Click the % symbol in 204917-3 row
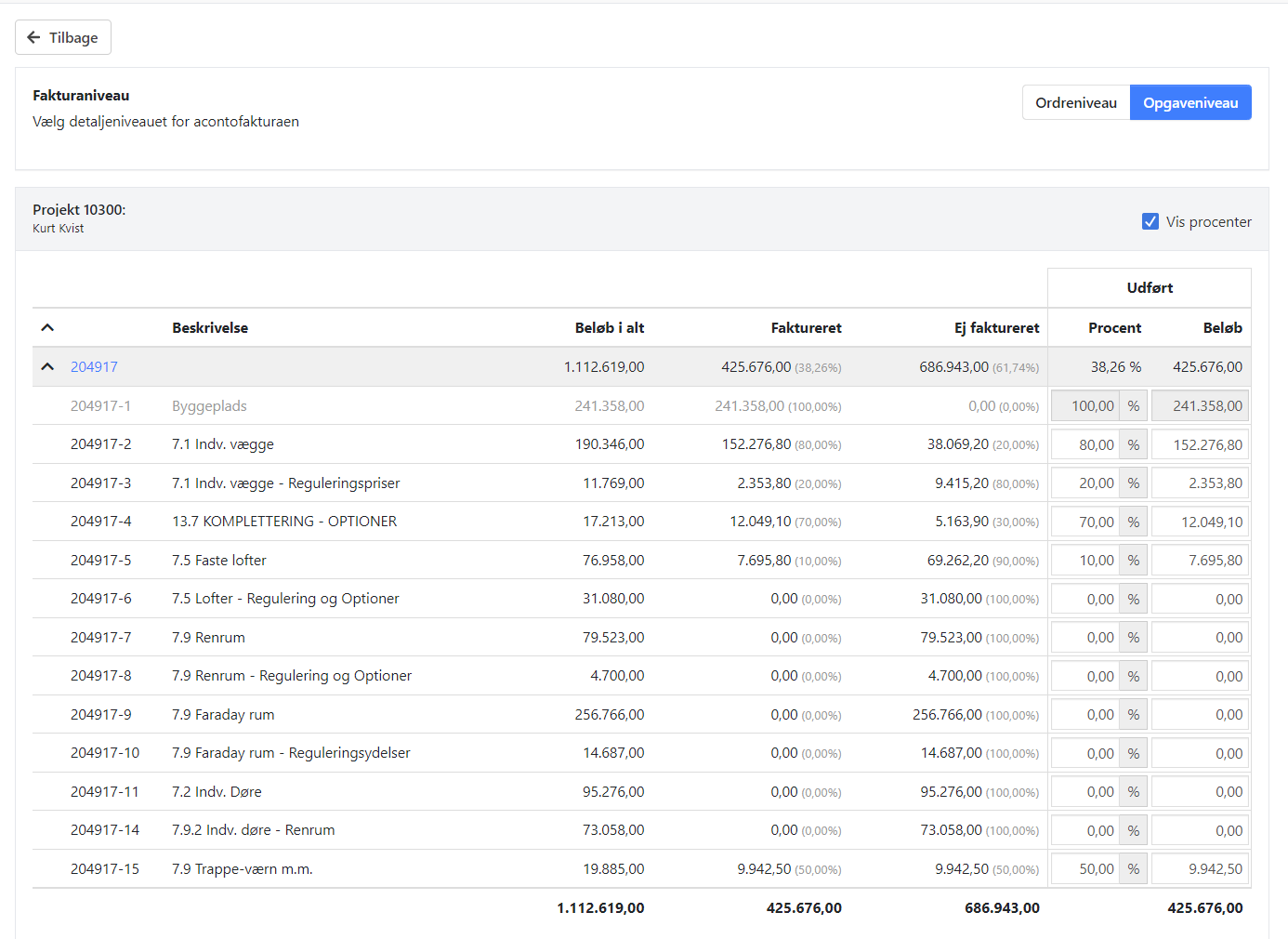The image size is (1288, 939). (1133, 483)
